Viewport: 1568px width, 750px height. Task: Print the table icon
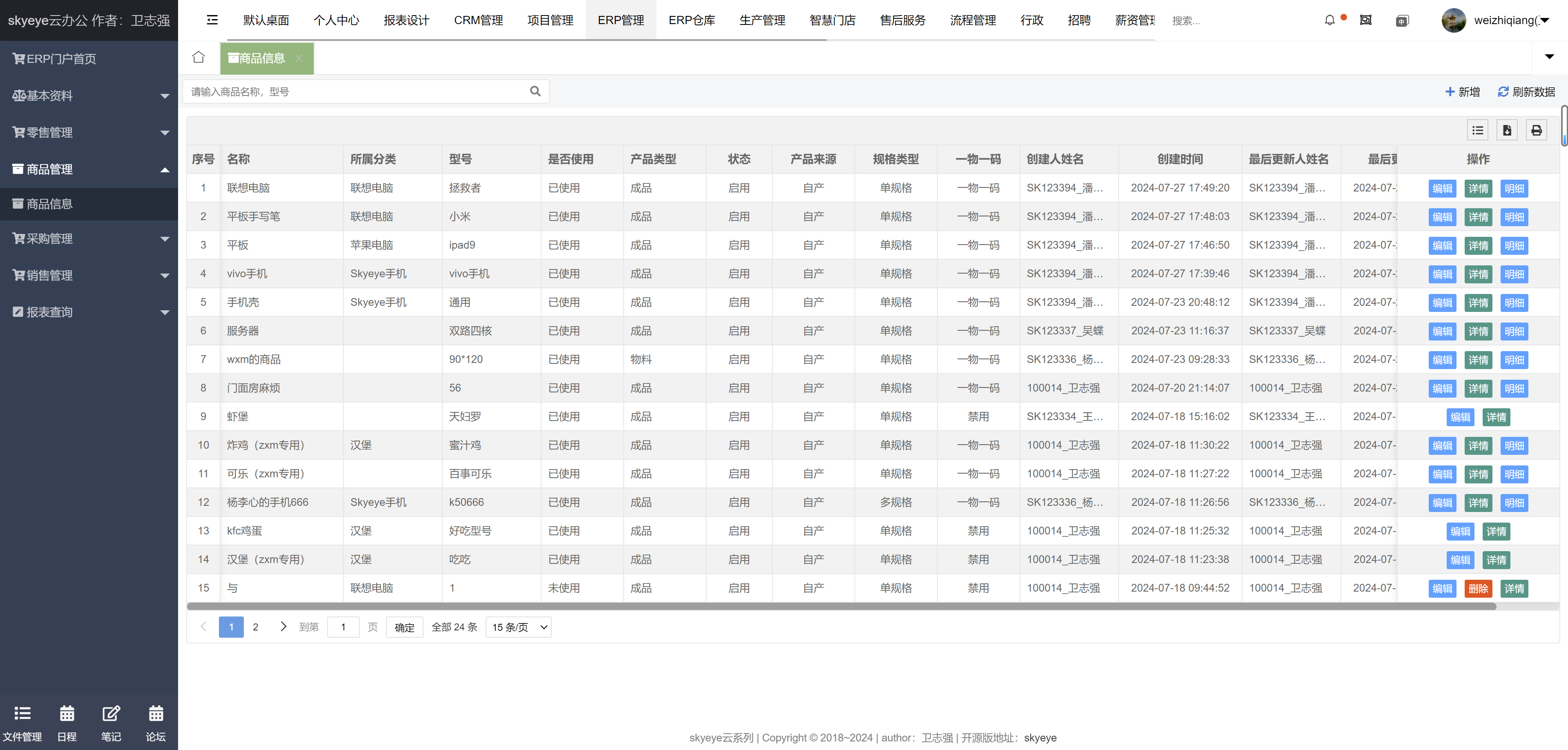[x=1536, y=130]
